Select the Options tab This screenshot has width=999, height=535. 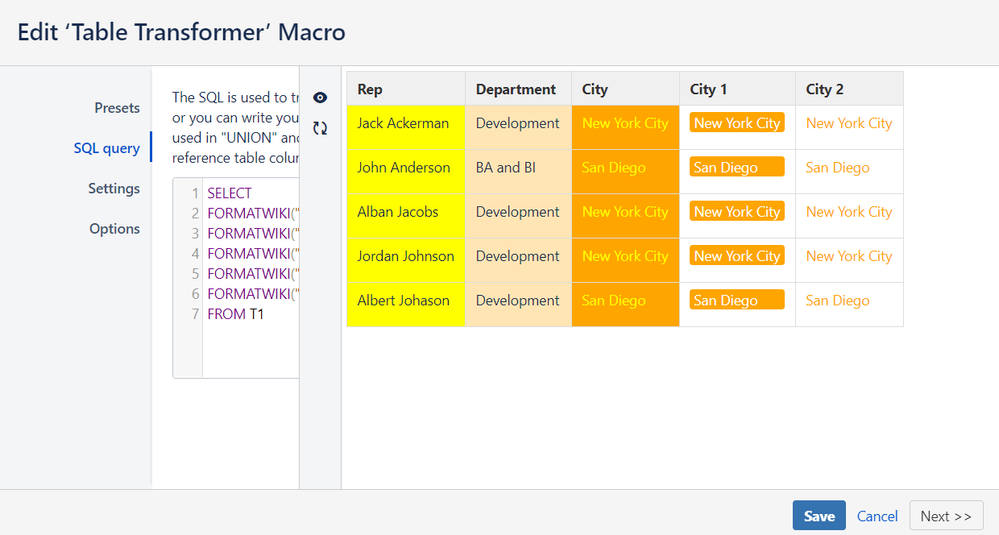pyautogui.click(x=115, y=228)
